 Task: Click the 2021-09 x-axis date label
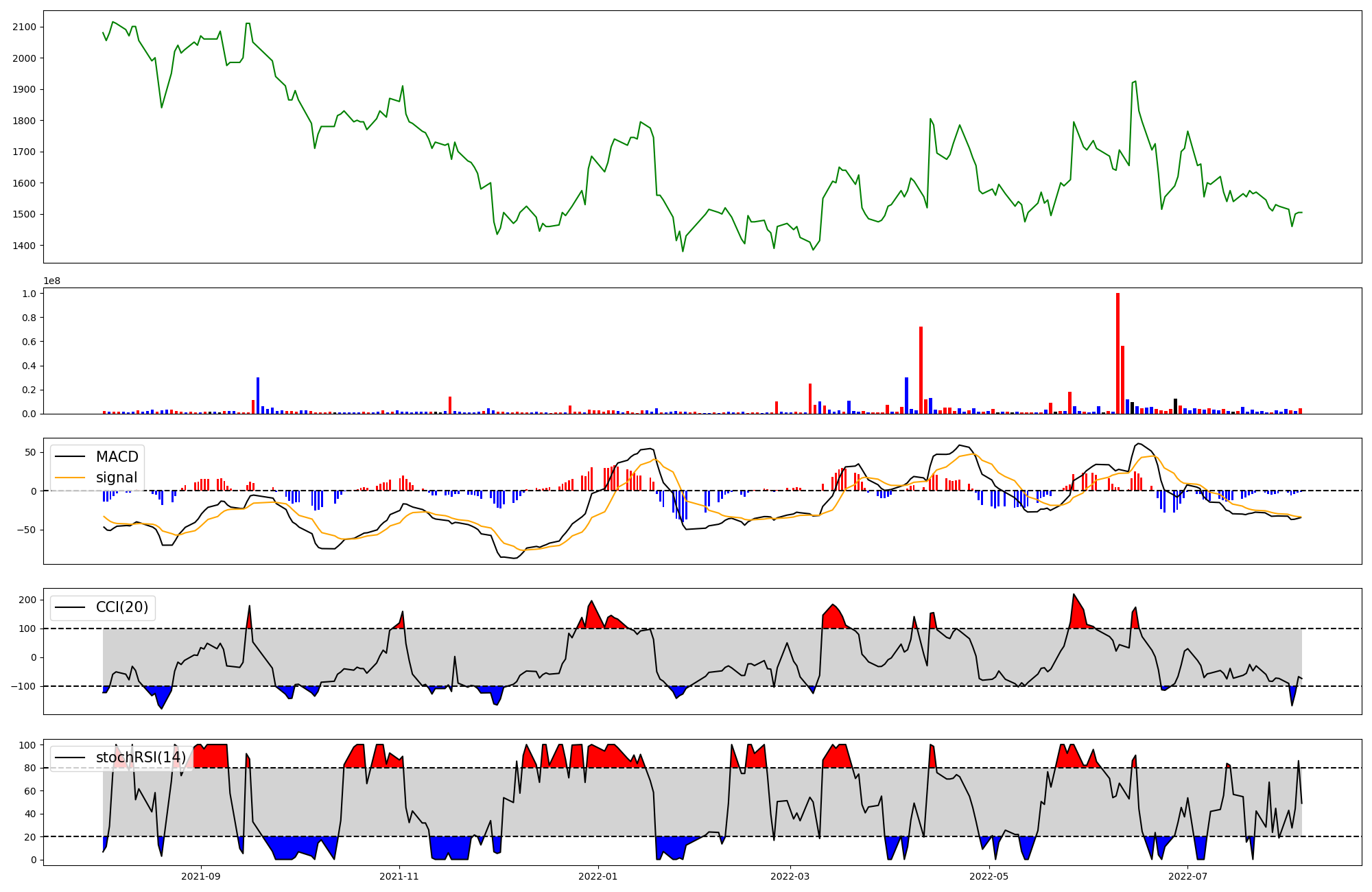coord(201,876)
